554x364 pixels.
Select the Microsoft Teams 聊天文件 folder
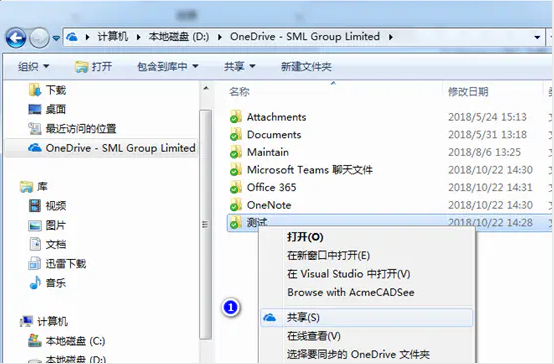310,170
